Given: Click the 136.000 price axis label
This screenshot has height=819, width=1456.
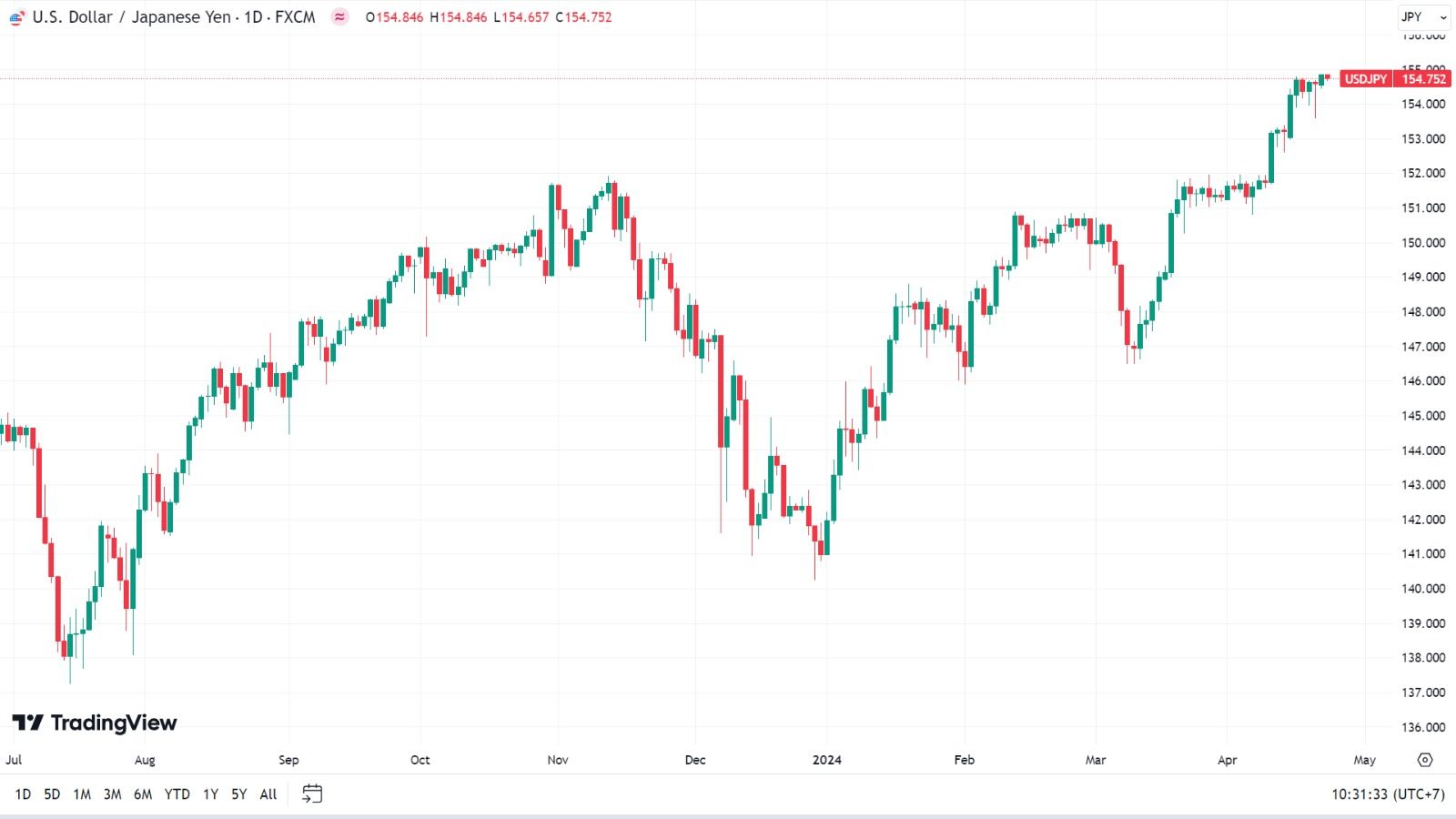Looking at the screenshot, I should [x=1423, y=727].
